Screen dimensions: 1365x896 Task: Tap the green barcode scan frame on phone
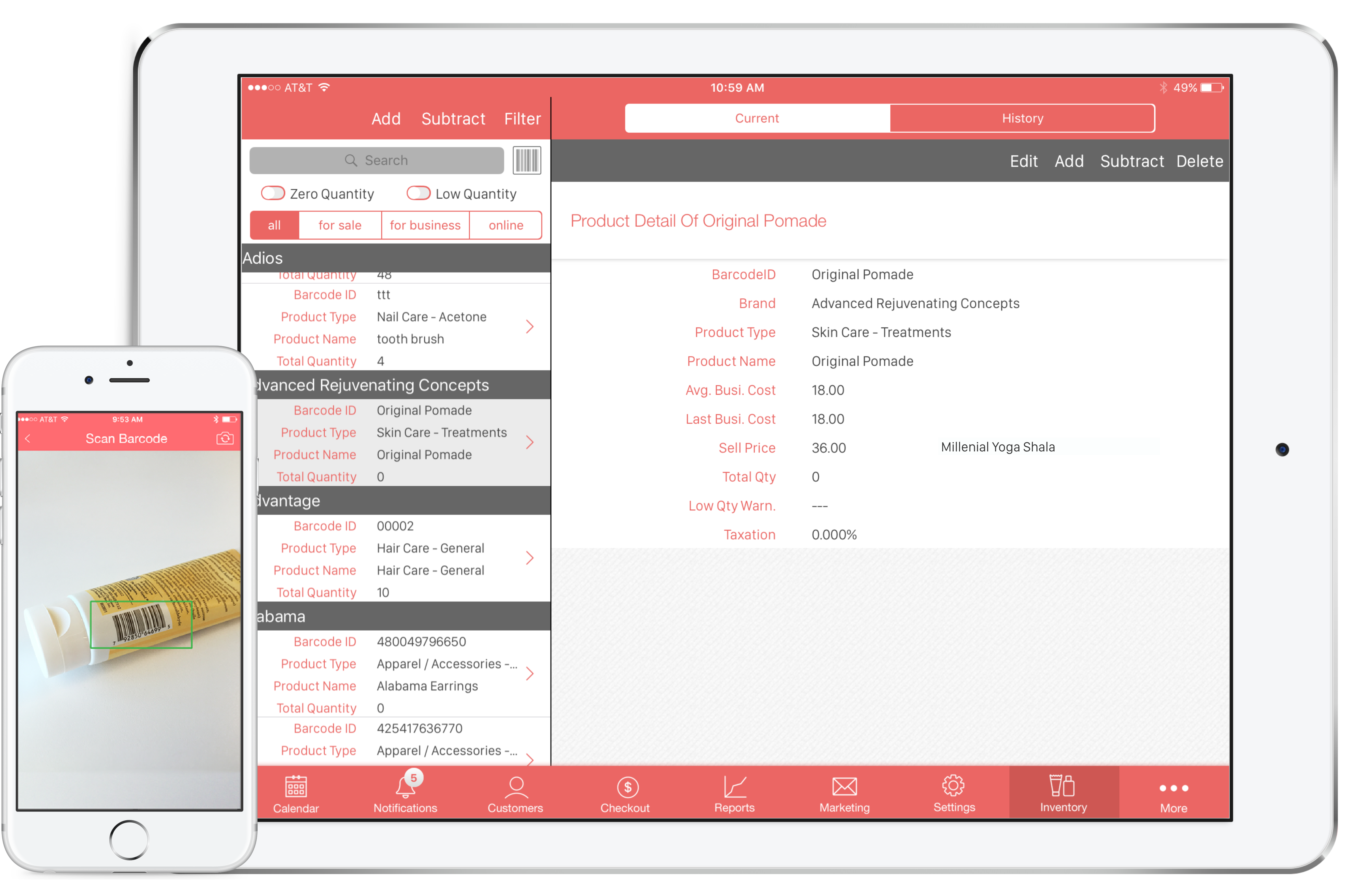coord(141,624)
